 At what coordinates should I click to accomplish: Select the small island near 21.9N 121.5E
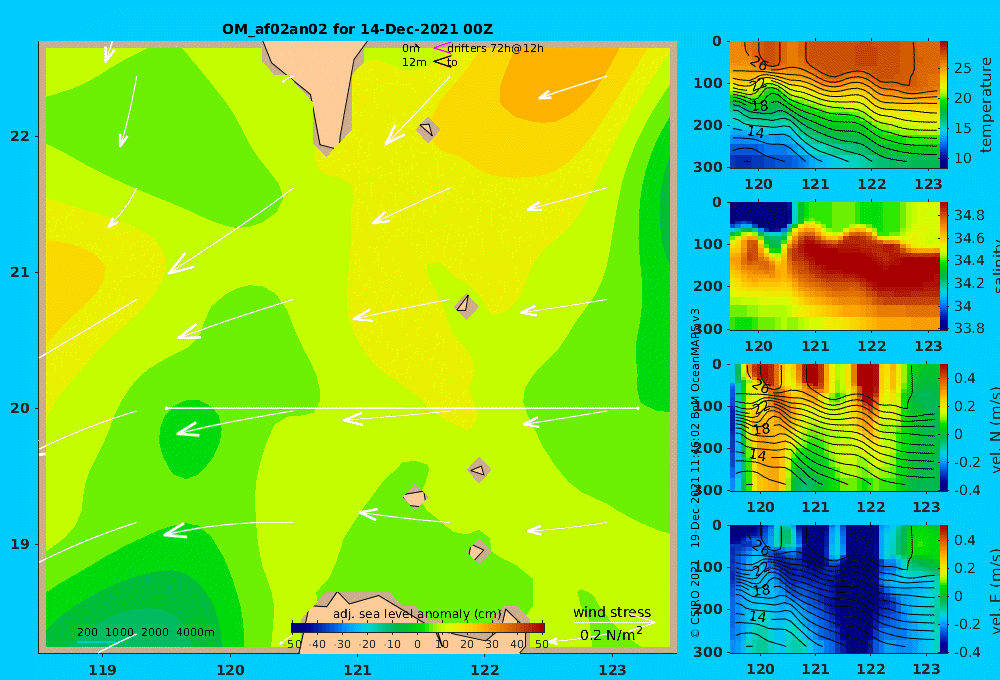tap(428, 129)
